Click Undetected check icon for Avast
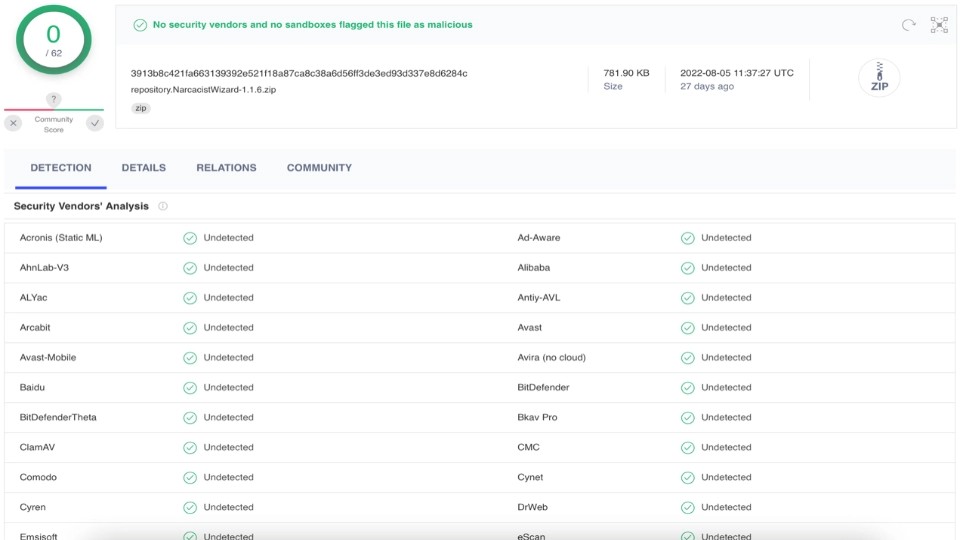 [688, 328]
